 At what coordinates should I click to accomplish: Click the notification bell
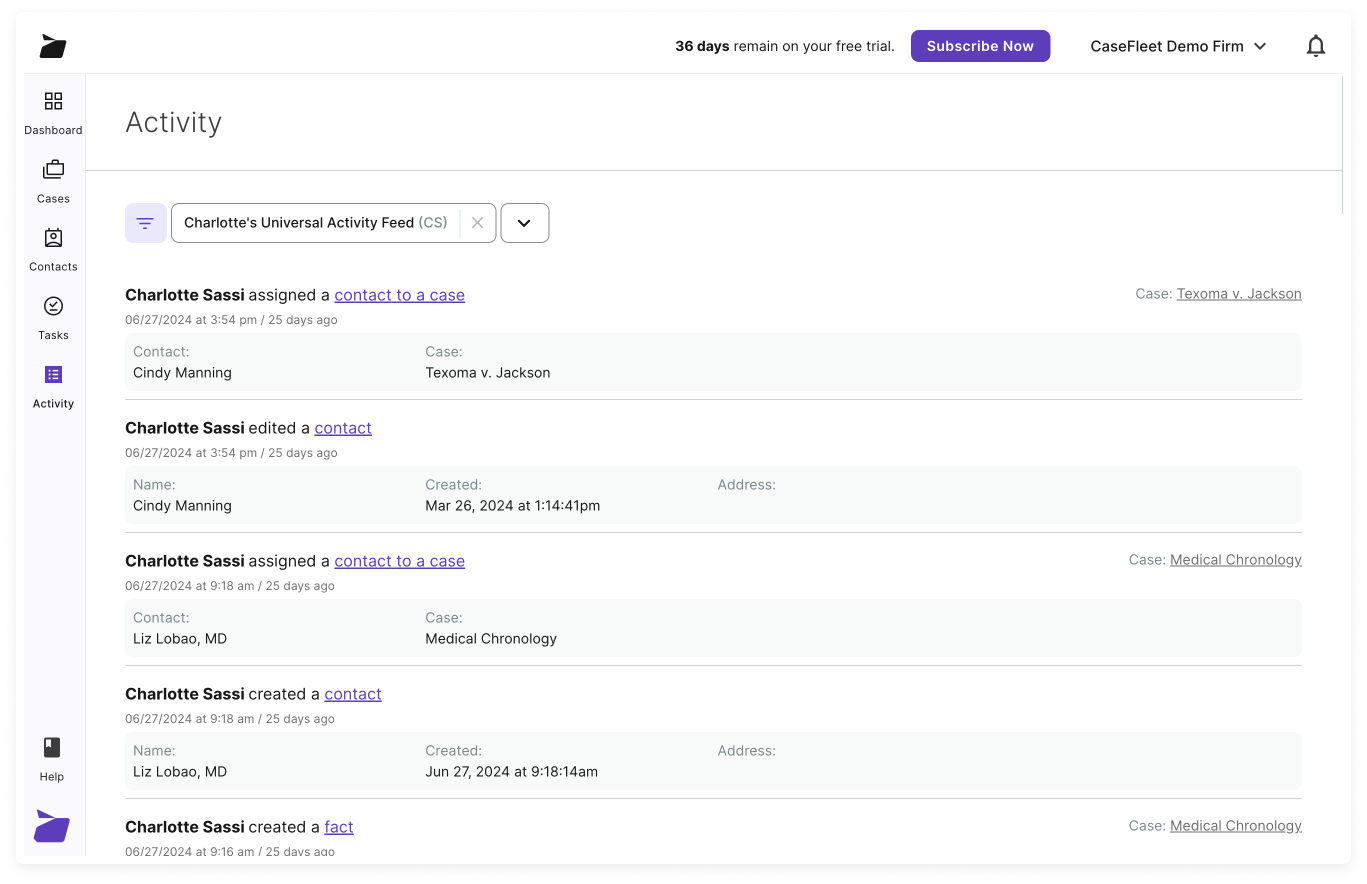[1316, 45]
